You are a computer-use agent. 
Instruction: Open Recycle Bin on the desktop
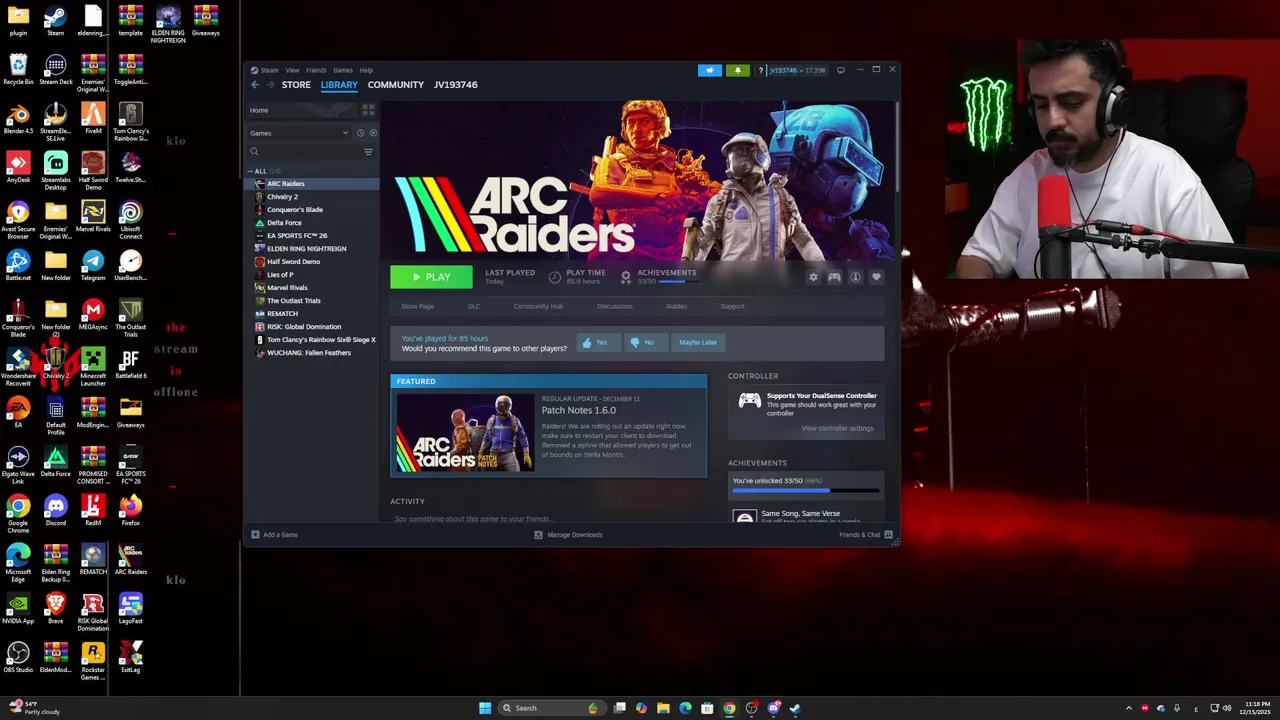18,69
